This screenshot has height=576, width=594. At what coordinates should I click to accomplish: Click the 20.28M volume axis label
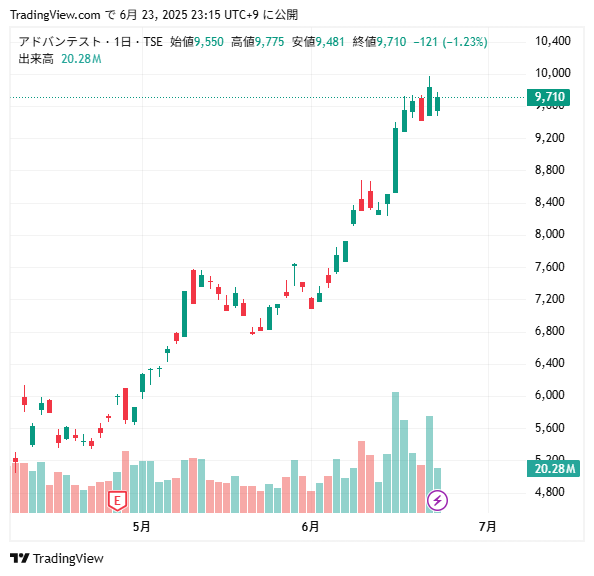553,469
